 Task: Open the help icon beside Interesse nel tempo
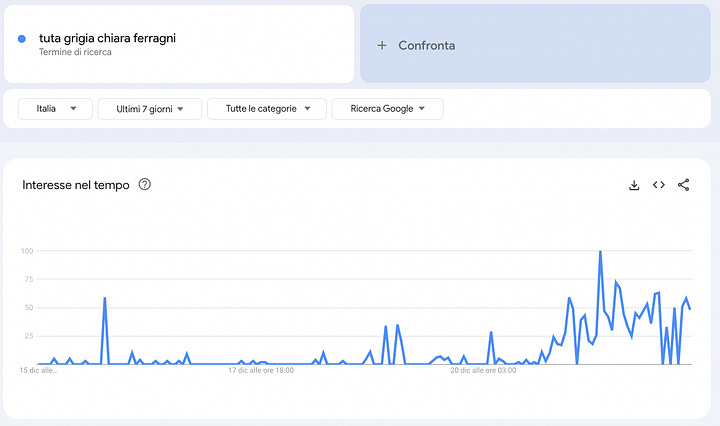pos(145,185)
